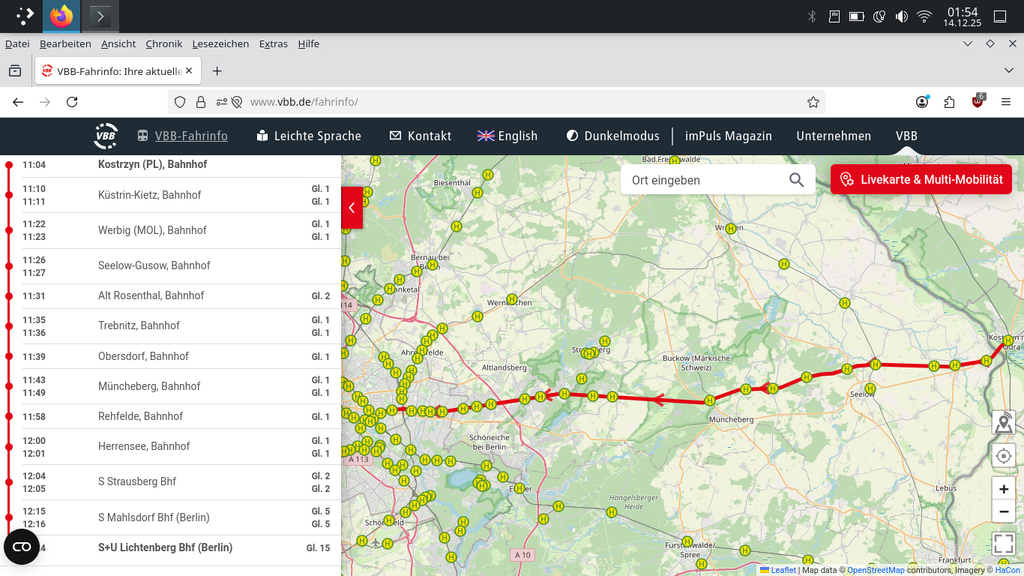Reload the current page

click(72, 102)
